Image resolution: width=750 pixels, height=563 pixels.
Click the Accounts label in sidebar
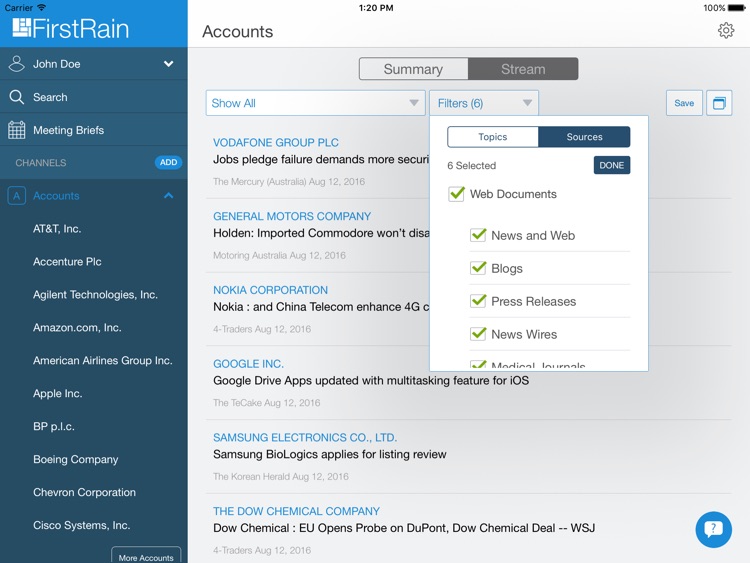(x=56, y=196)
